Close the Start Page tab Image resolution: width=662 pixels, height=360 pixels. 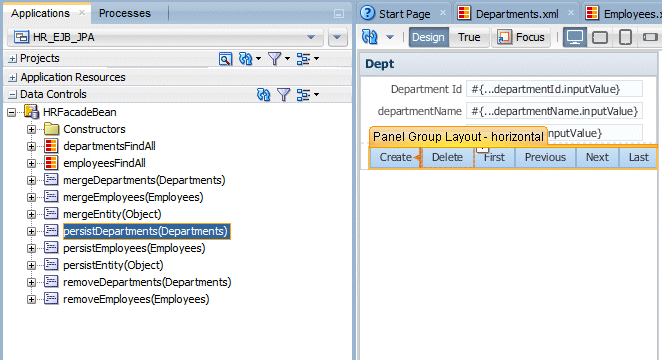(443, 13)
